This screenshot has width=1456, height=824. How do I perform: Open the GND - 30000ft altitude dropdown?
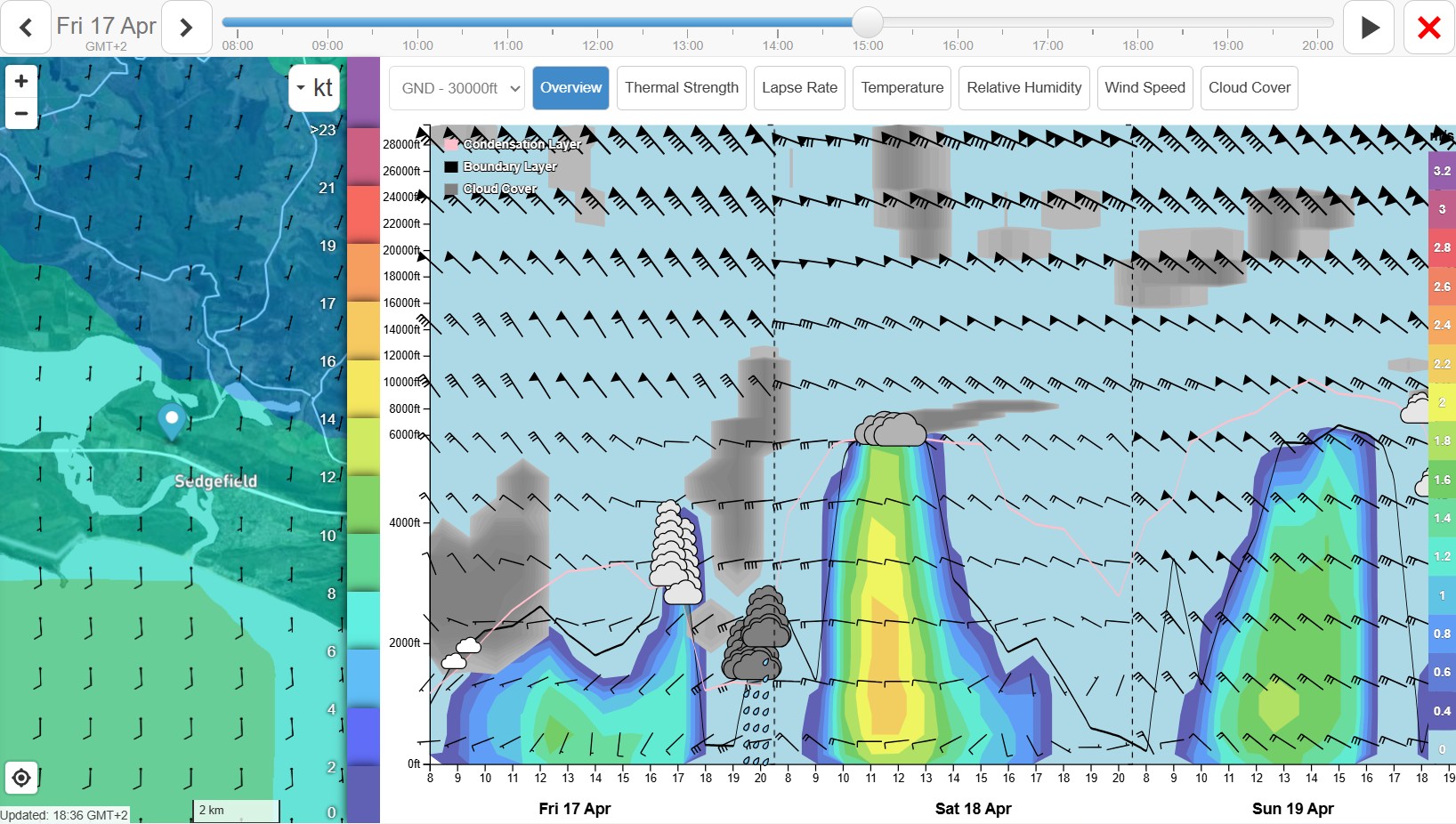tap(457, 88)
